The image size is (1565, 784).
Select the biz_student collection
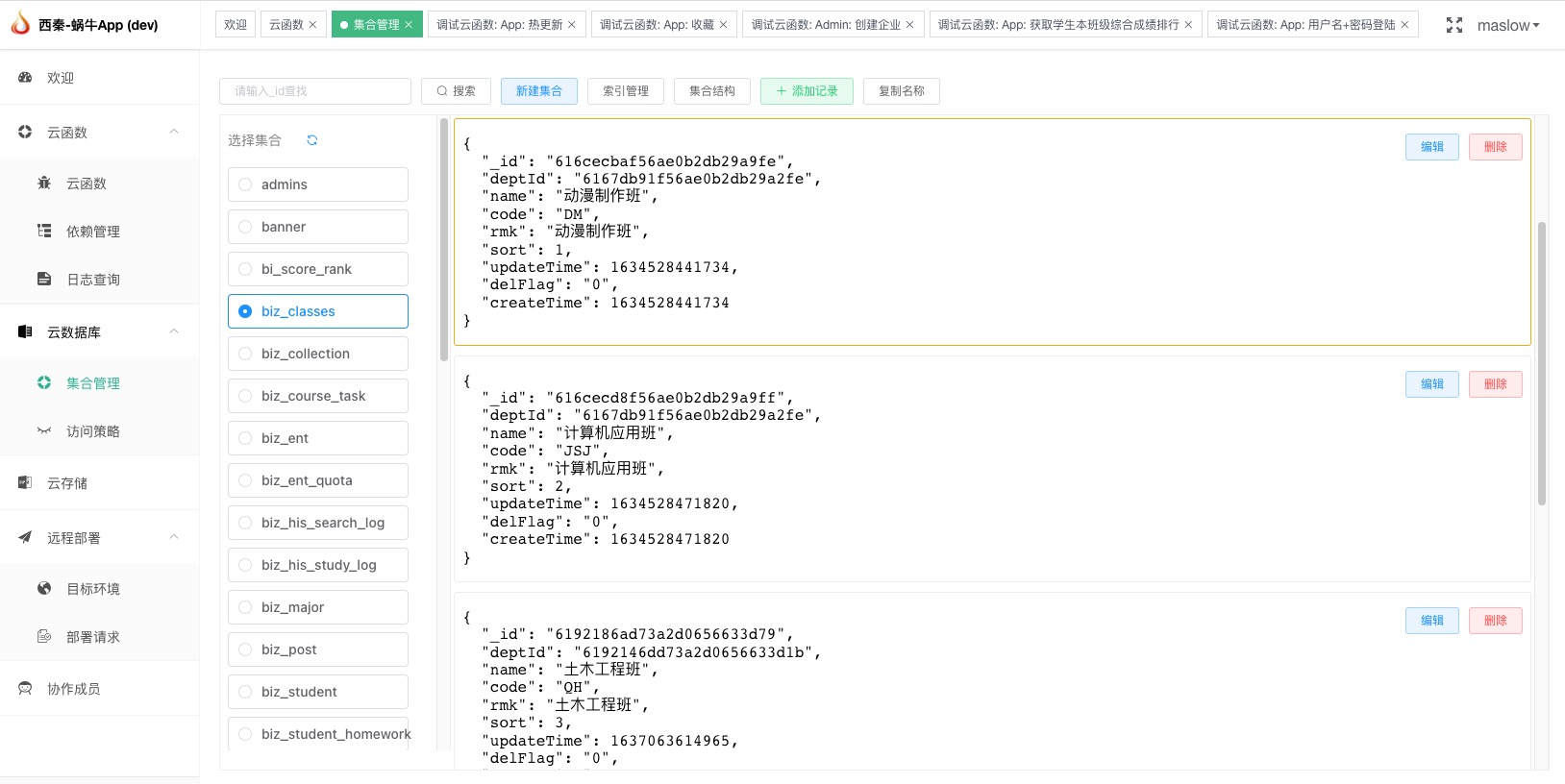(318, 692)
